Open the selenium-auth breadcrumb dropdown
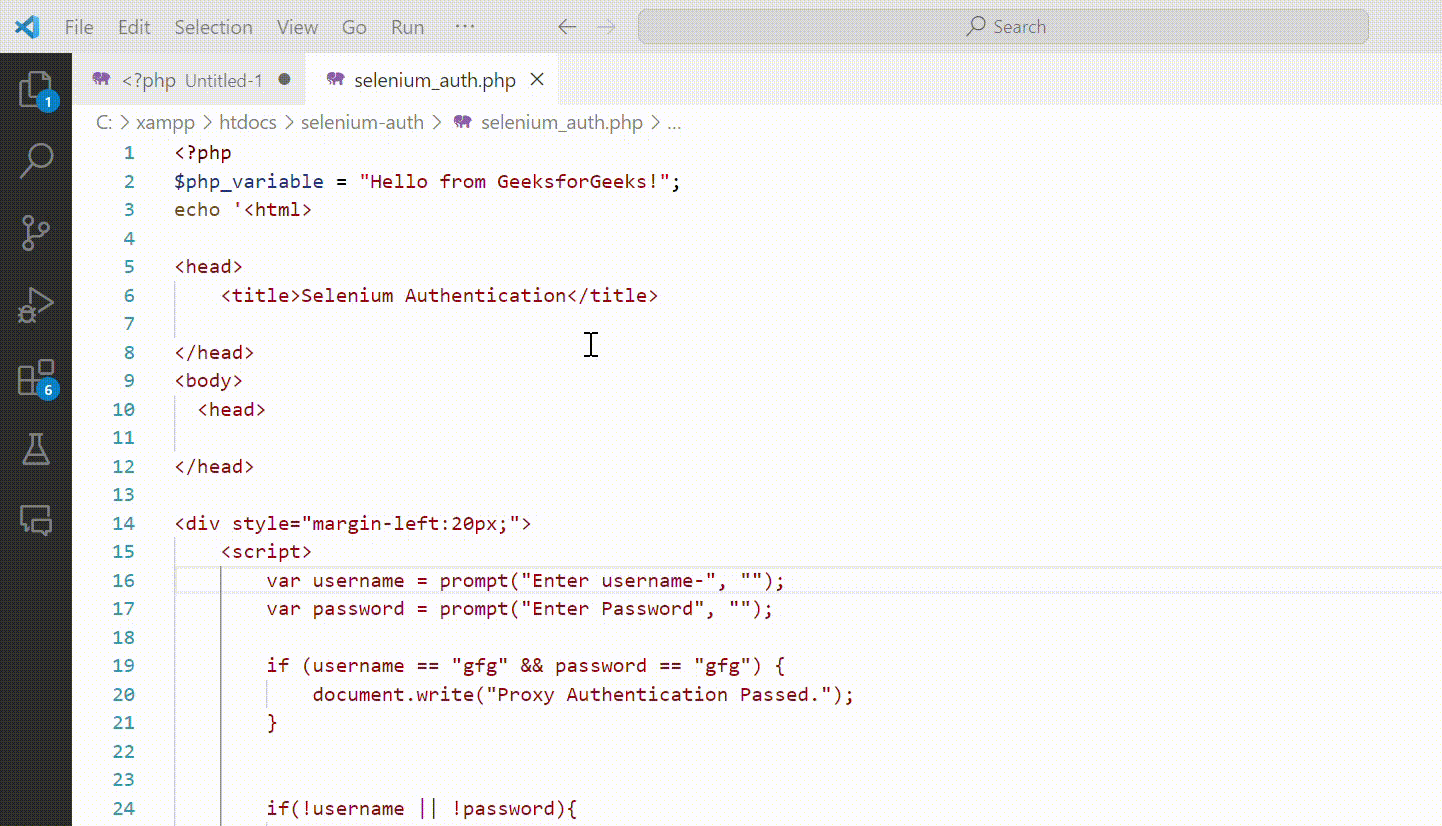Screen dimensions: 1442x826 pos(362,122)
